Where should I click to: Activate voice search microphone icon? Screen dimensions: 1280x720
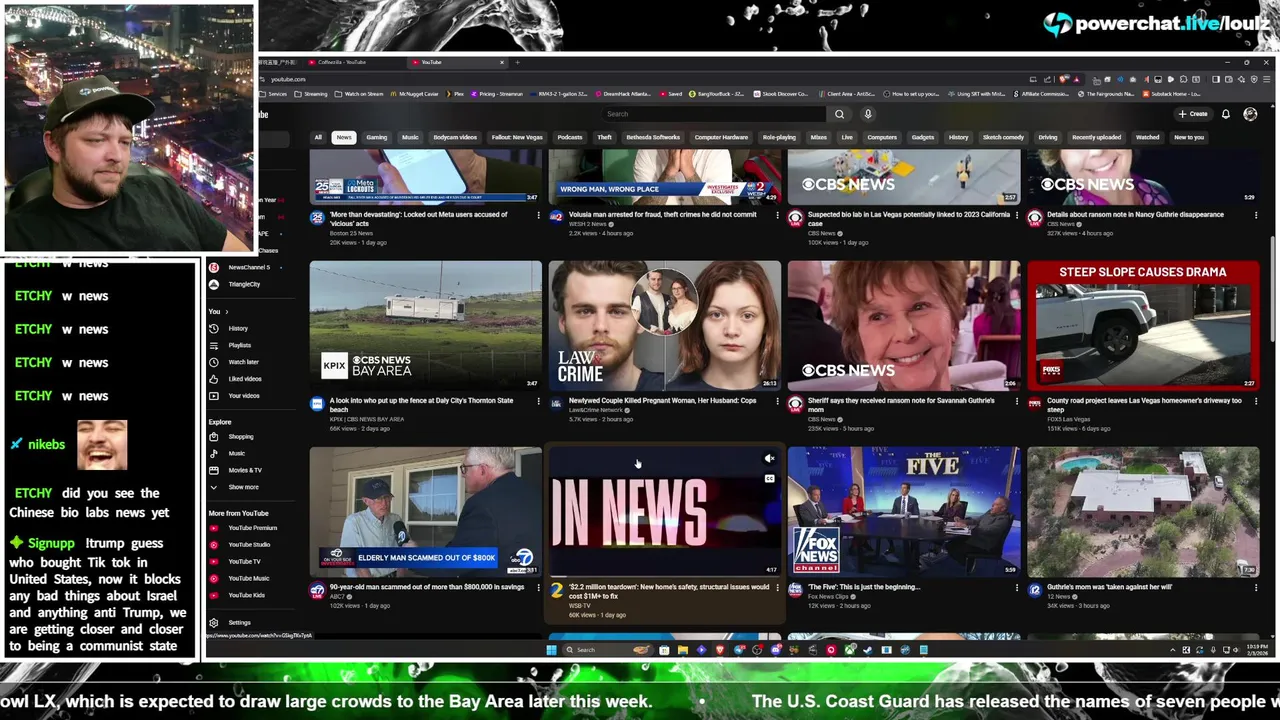click(x=868, y=114)
